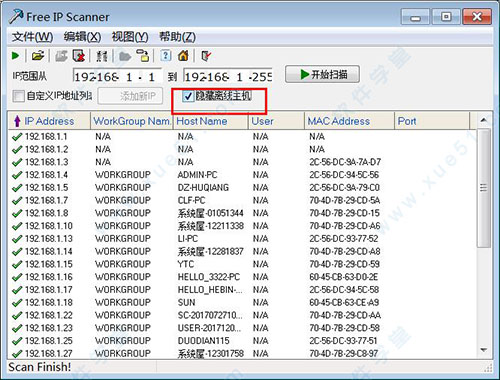Click host name 系统屋-12281837
Screen dimensions: 500x380
coord(210,251)
